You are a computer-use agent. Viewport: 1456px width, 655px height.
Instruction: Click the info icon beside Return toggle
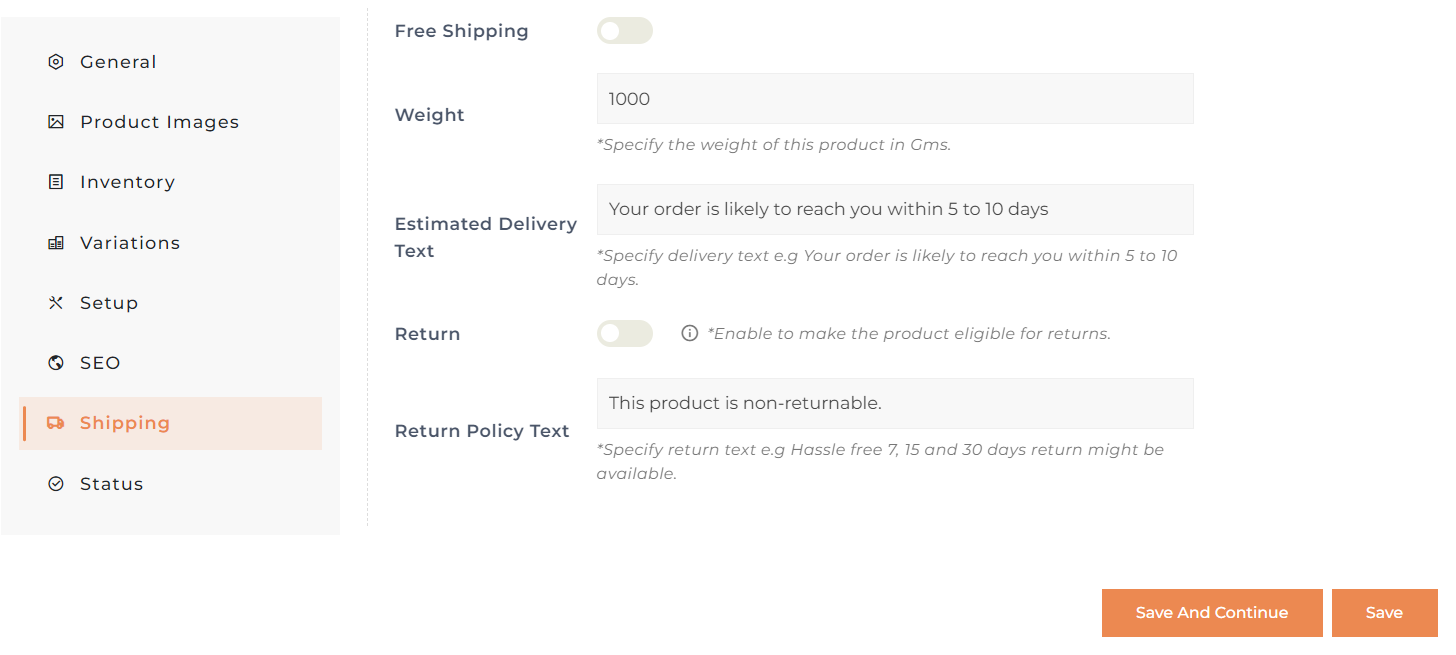coord(689,334)
